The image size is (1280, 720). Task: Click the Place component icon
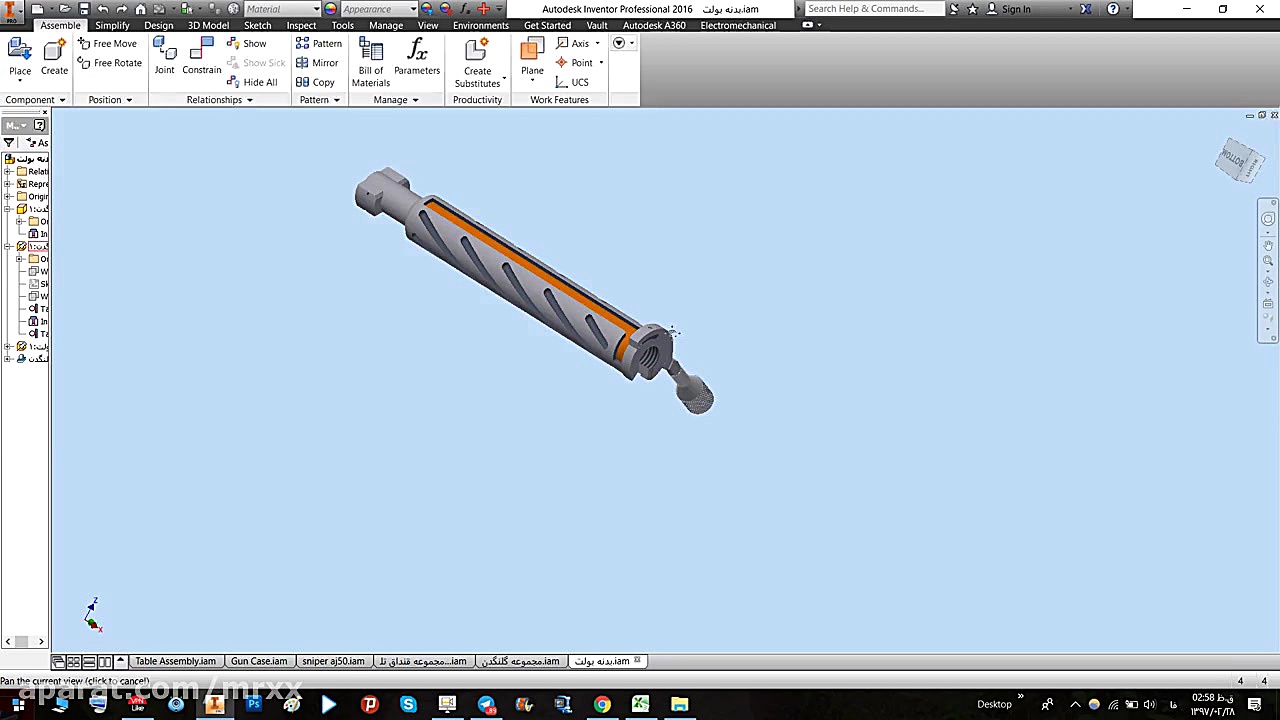(x=20, y=57)
